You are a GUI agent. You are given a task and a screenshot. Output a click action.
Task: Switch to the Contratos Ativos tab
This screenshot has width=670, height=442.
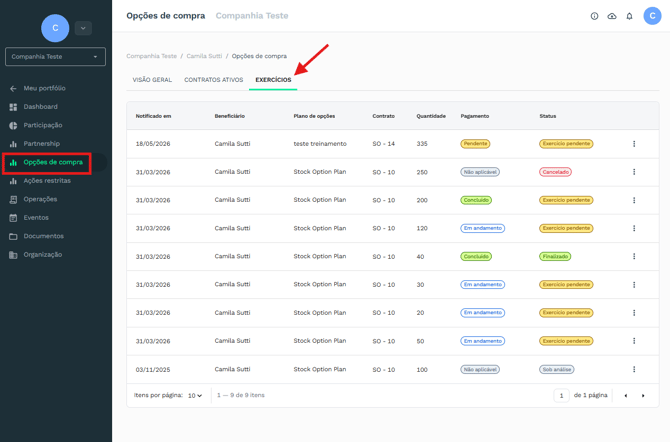pyautogui.click(x=214, y=80)
